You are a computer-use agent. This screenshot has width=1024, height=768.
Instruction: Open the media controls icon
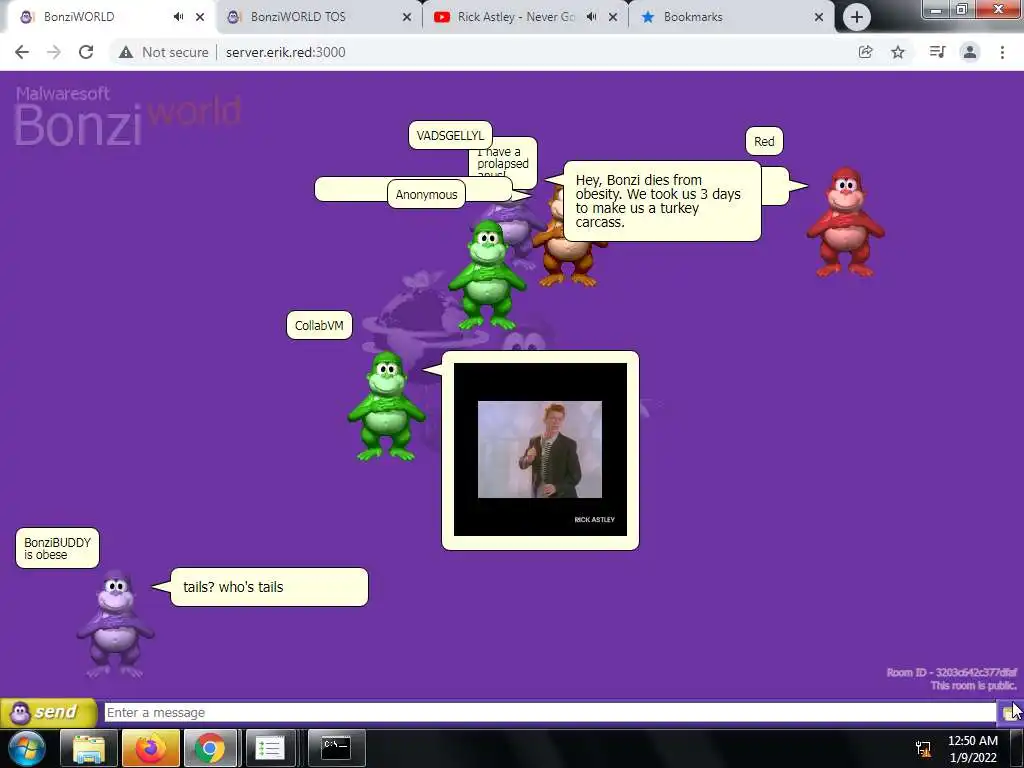(937, 52)
